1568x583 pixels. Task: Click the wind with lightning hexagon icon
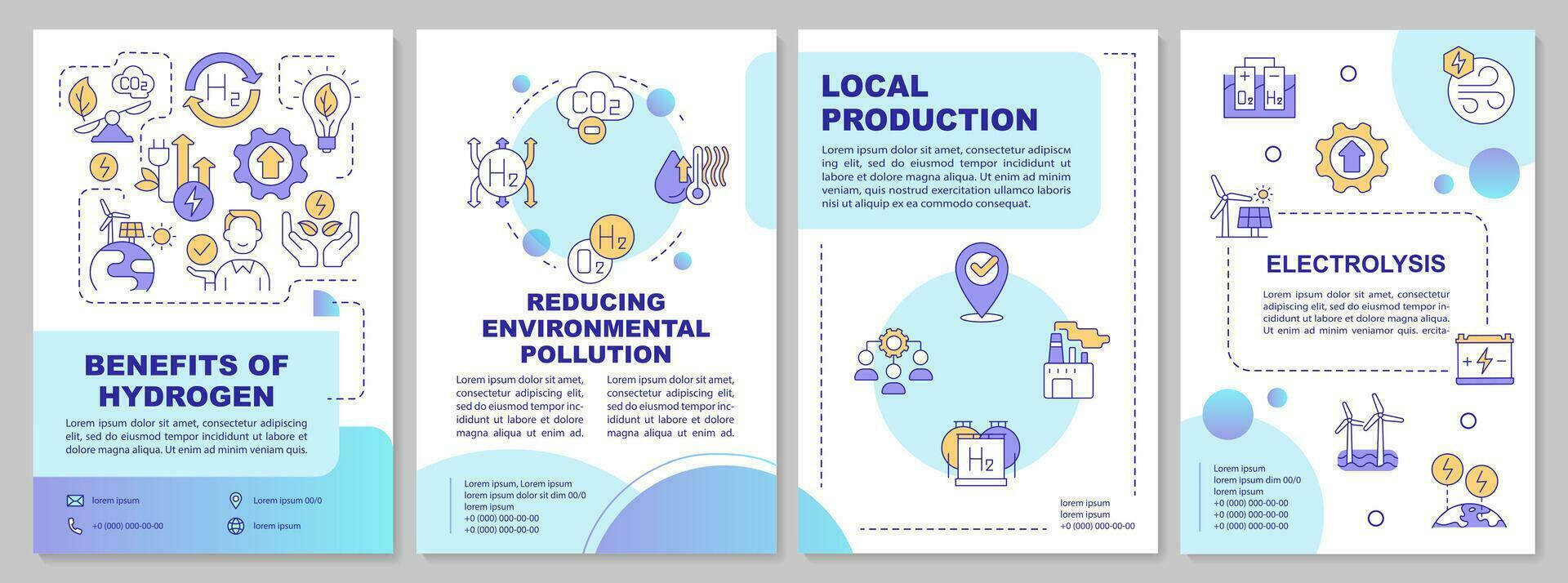pos(1480,87)
